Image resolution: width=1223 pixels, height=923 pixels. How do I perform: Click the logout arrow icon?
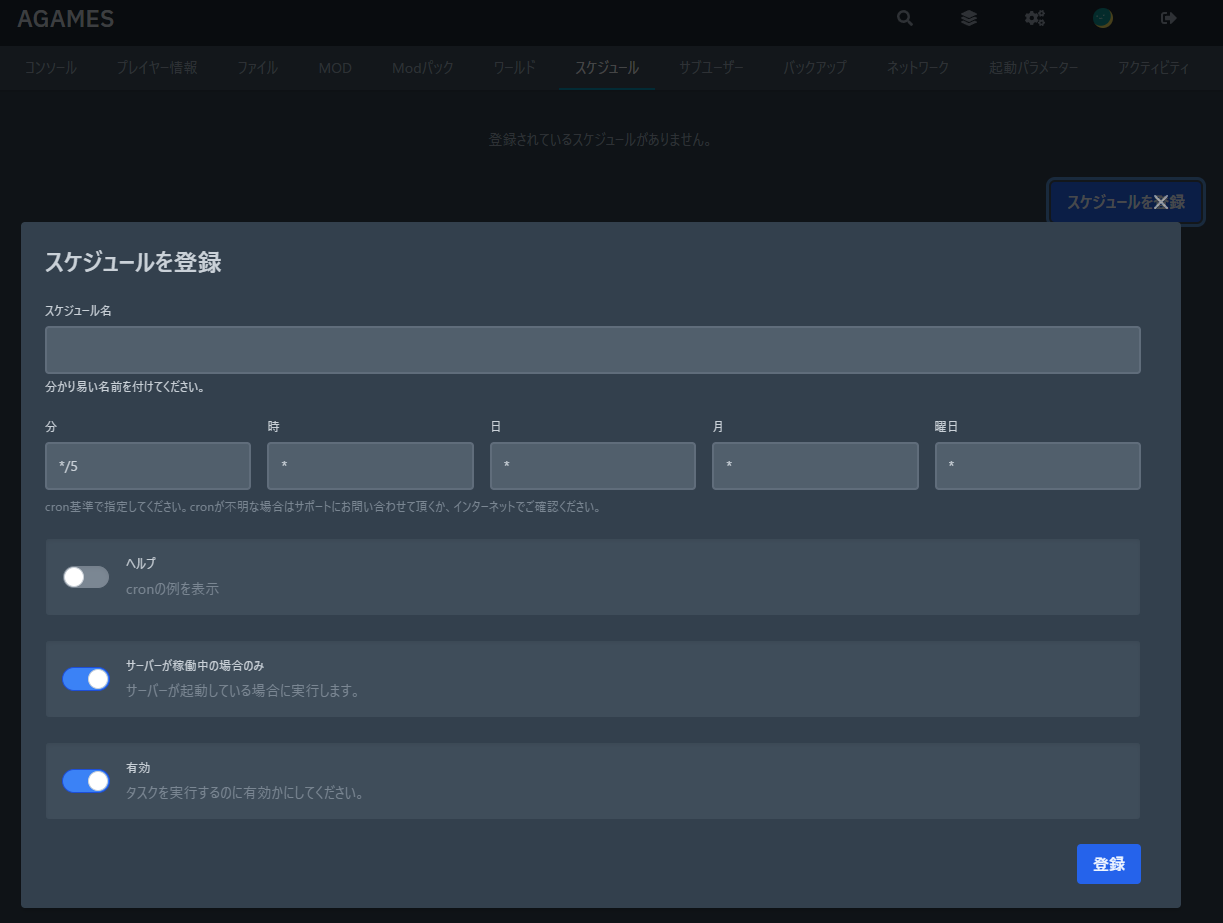1168,18
